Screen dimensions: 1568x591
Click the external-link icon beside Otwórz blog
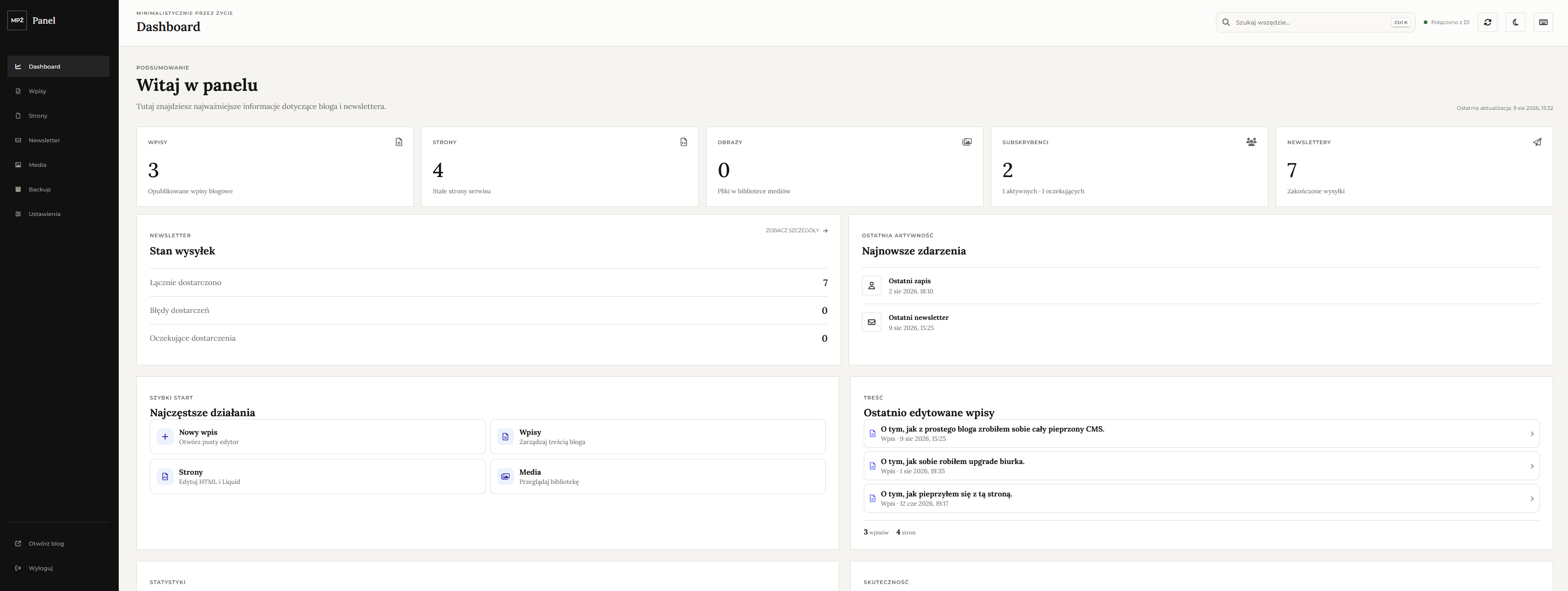(x=18, y=544)
